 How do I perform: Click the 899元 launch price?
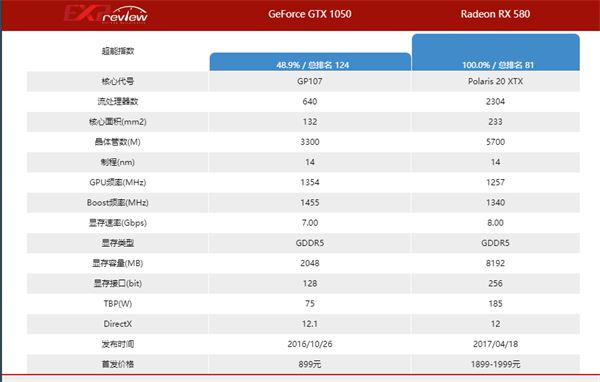[310, 364]
